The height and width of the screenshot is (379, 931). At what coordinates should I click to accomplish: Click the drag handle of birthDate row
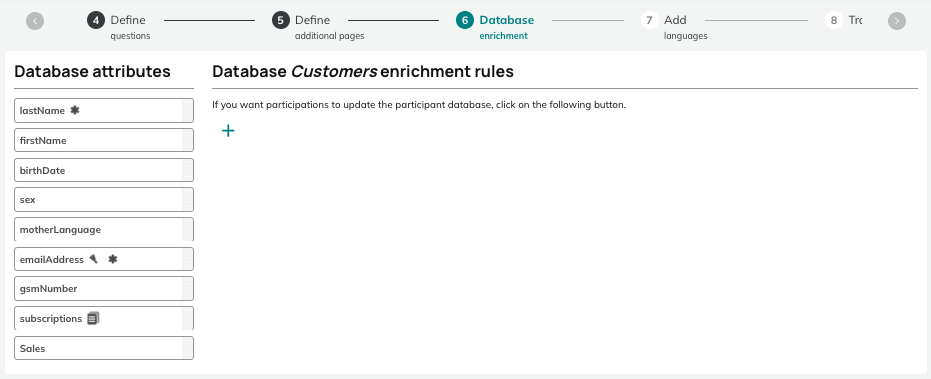pos(187,170)
